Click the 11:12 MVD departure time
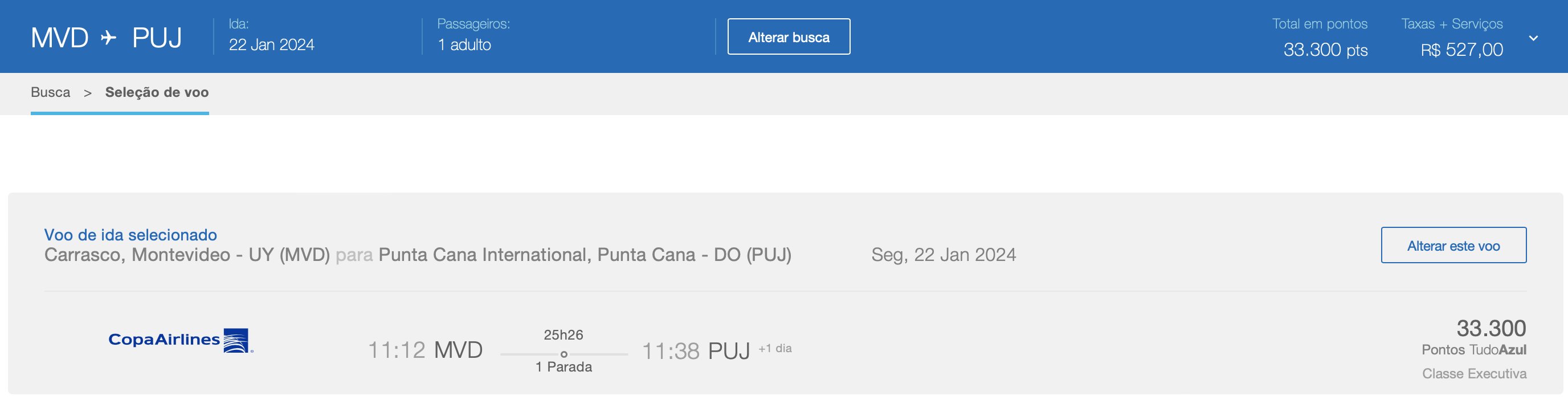 pos(425,350)
